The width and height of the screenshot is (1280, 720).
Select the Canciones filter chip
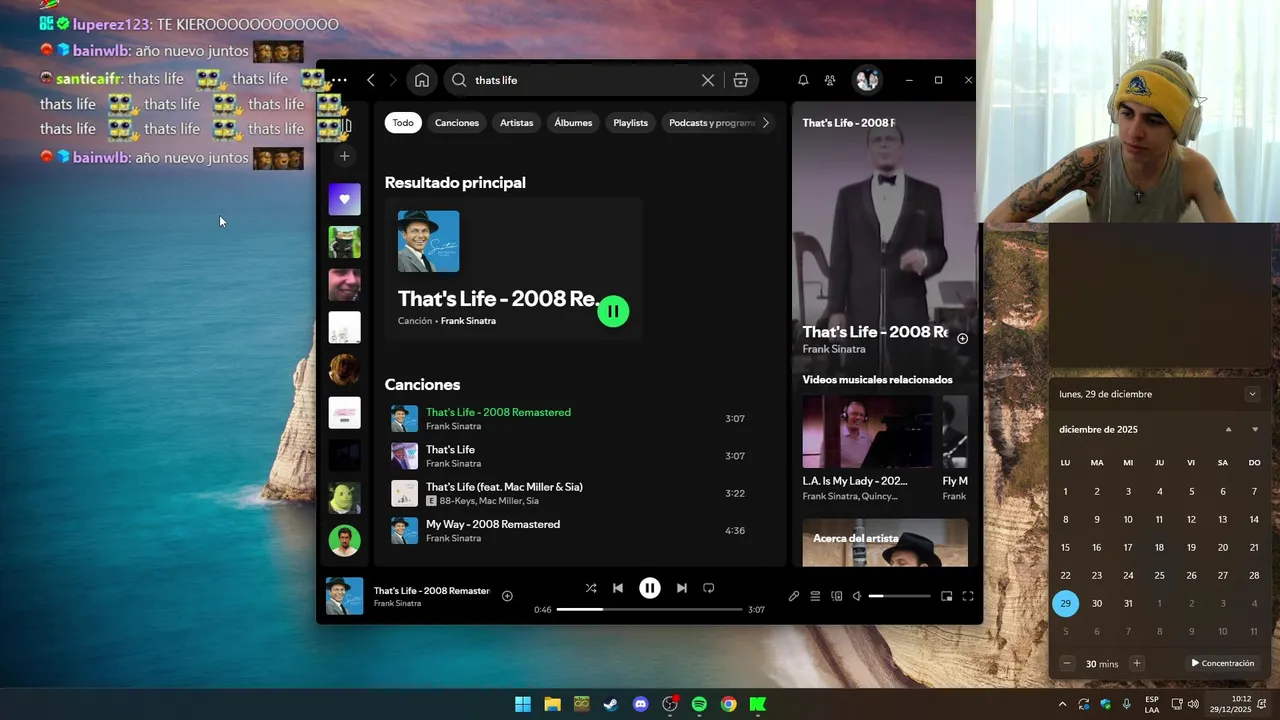pyautogui.click(x=457, y=123)
